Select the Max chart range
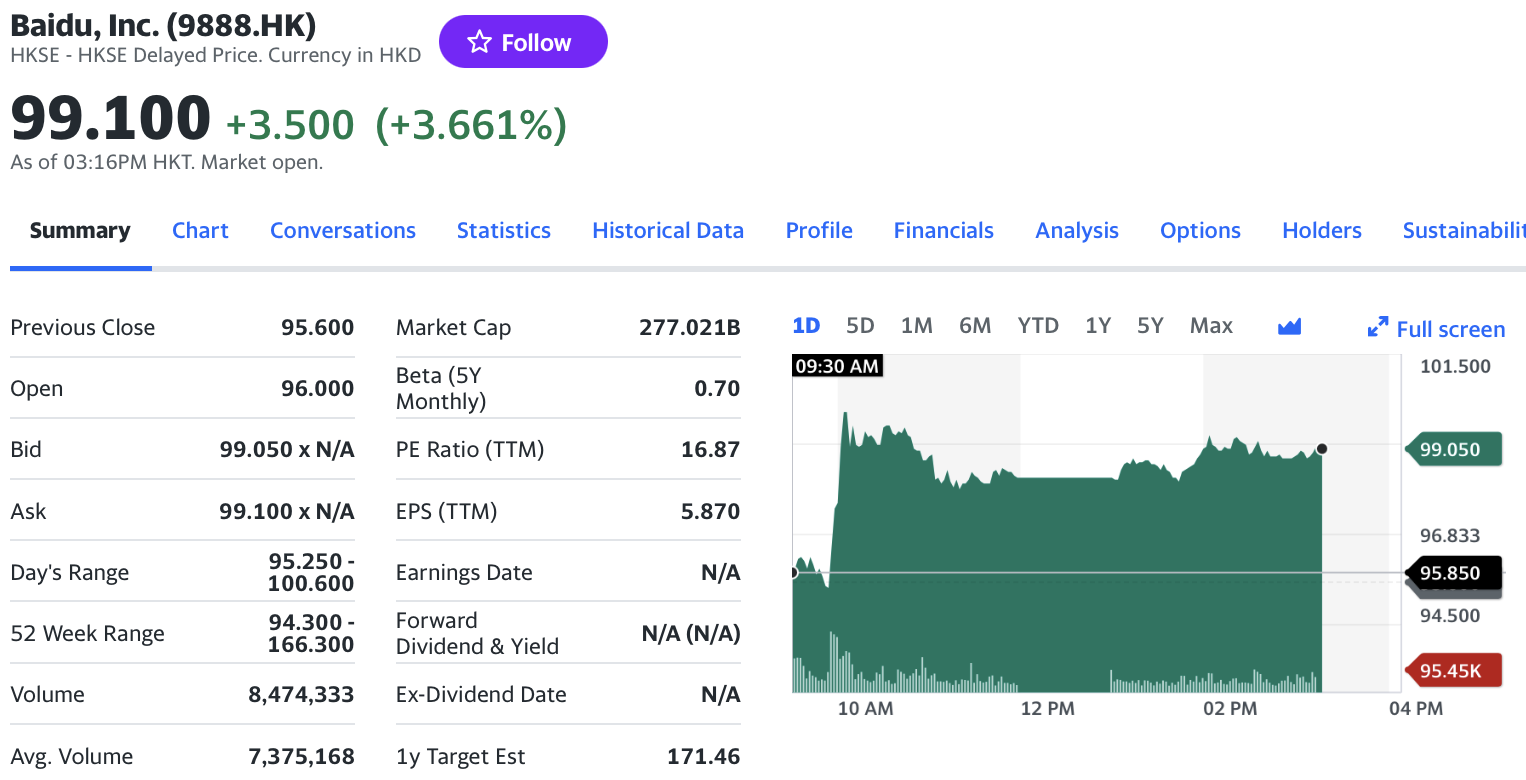1526x780 pixels. 1211,326
